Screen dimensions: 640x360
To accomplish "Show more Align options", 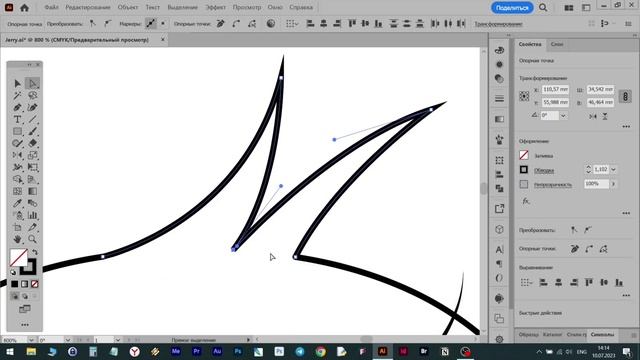I will [x=626, y=295].
